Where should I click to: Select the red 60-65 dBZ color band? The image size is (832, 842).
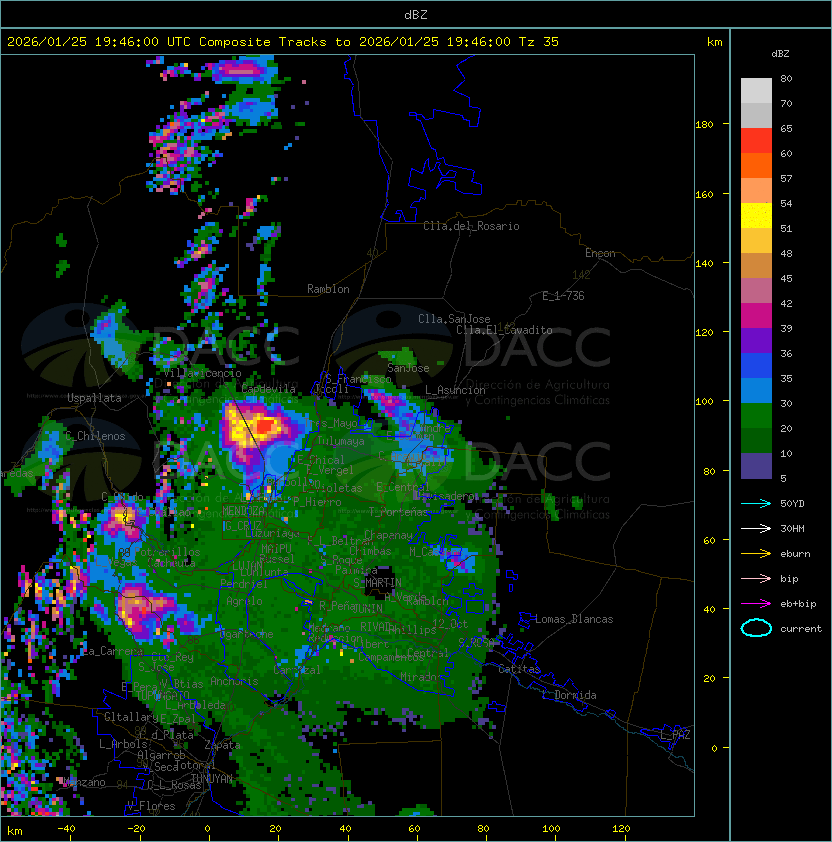[x=756, y=141]
